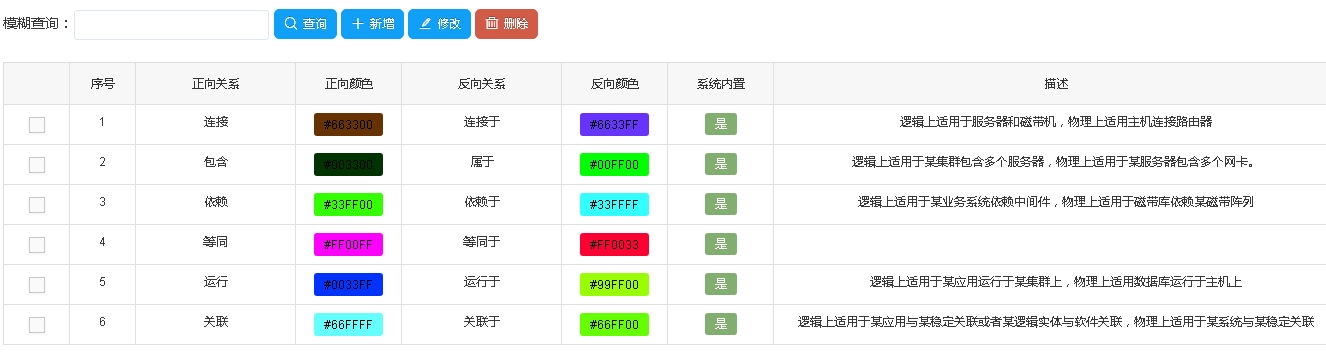Click the 运行于 reverse relation cell
1326x364 pixels.
coord(482,282)
